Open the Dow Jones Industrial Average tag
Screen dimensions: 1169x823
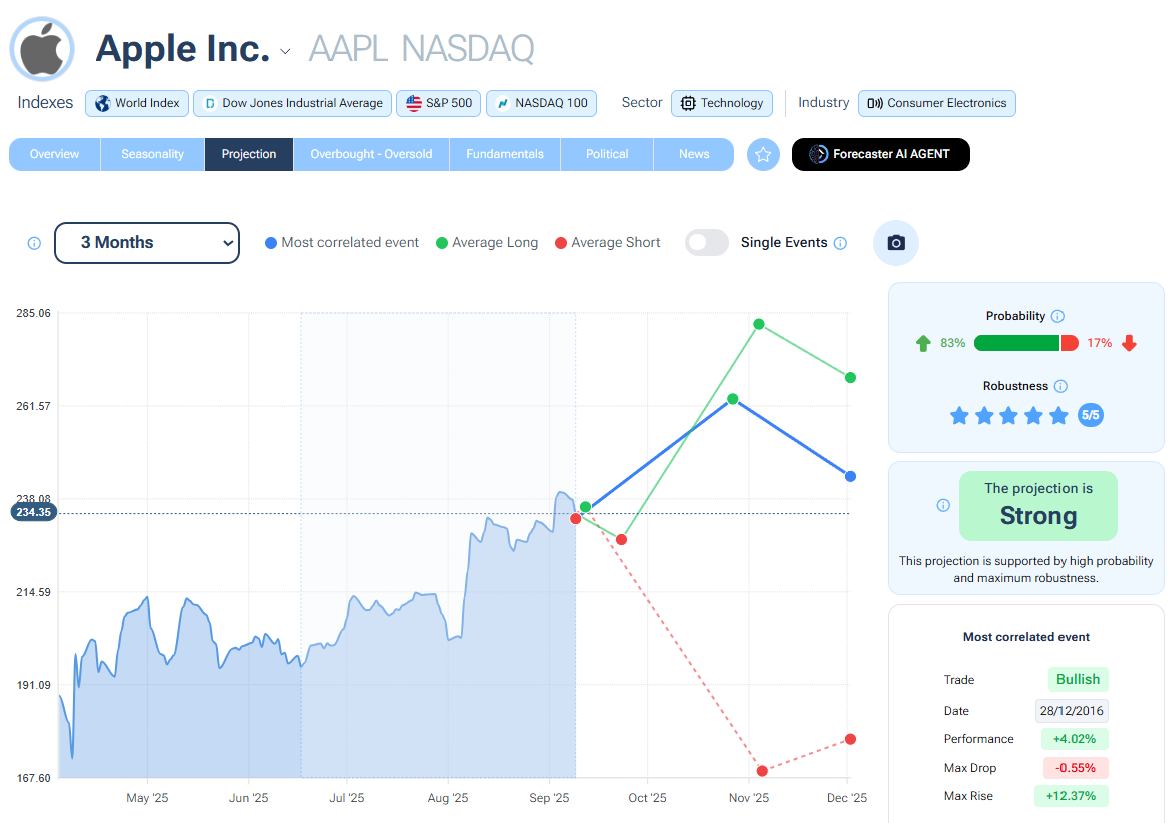(x=292, y=103)
